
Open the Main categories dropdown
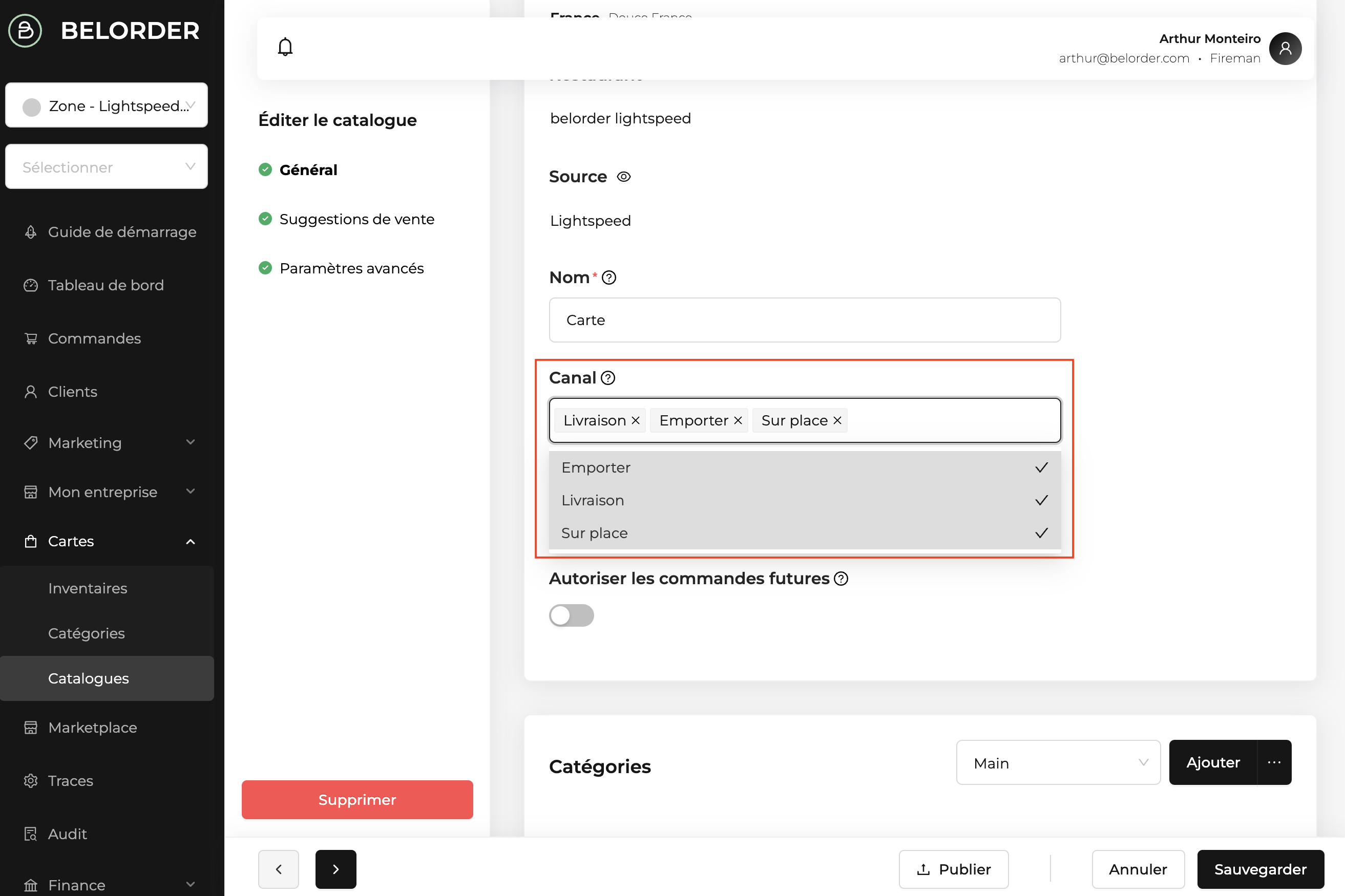pos(1058,763)
